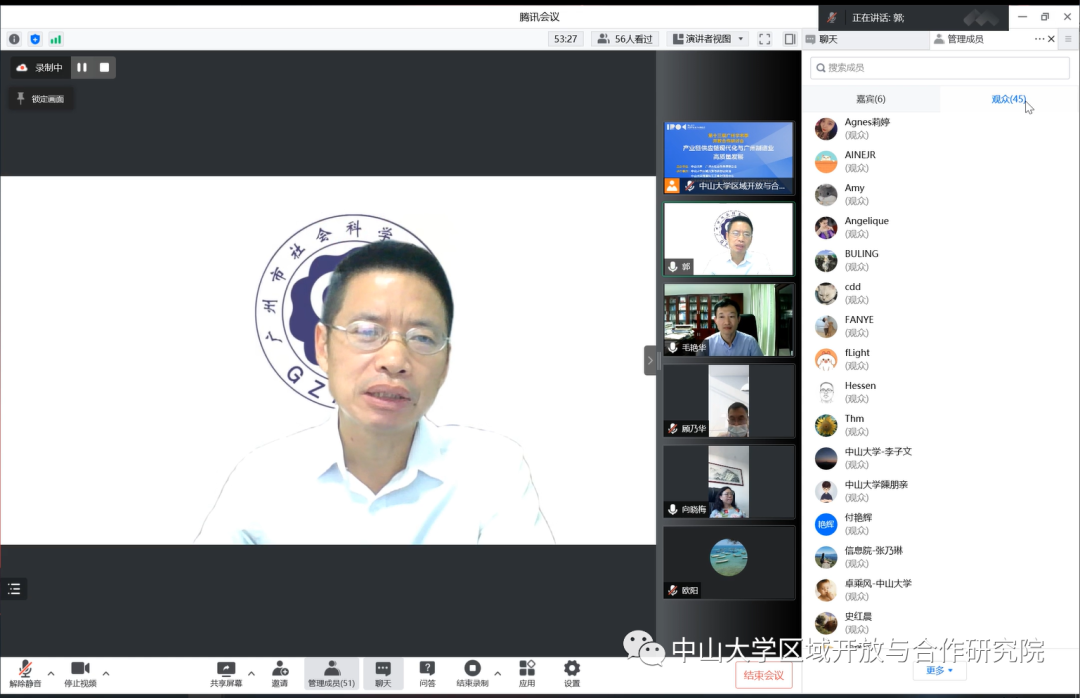Click 共享屏幕 share screen button

coord(226,674)
